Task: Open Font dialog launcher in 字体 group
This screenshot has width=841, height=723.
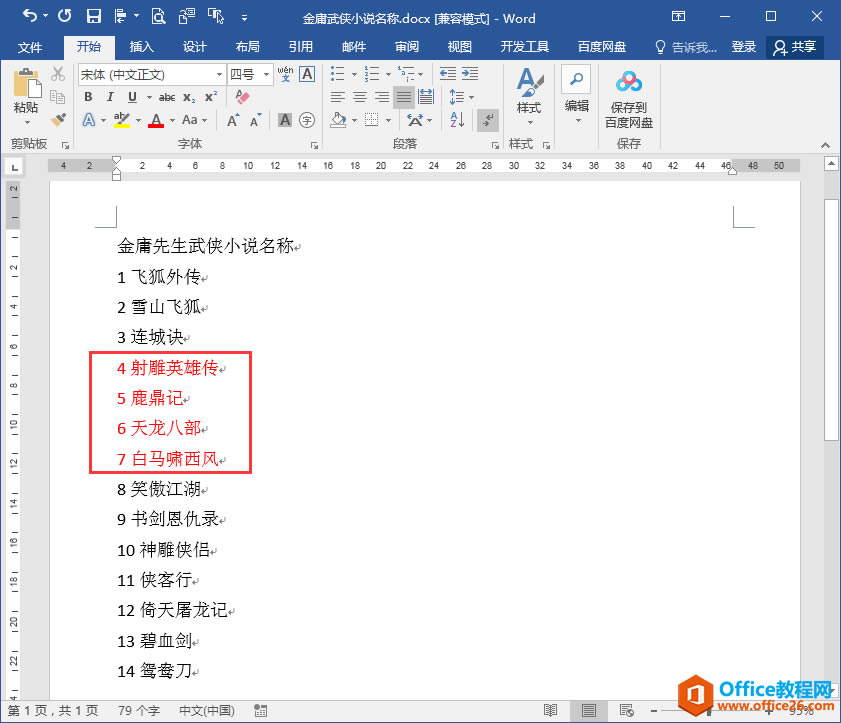Action: click(x=315, y=145)
